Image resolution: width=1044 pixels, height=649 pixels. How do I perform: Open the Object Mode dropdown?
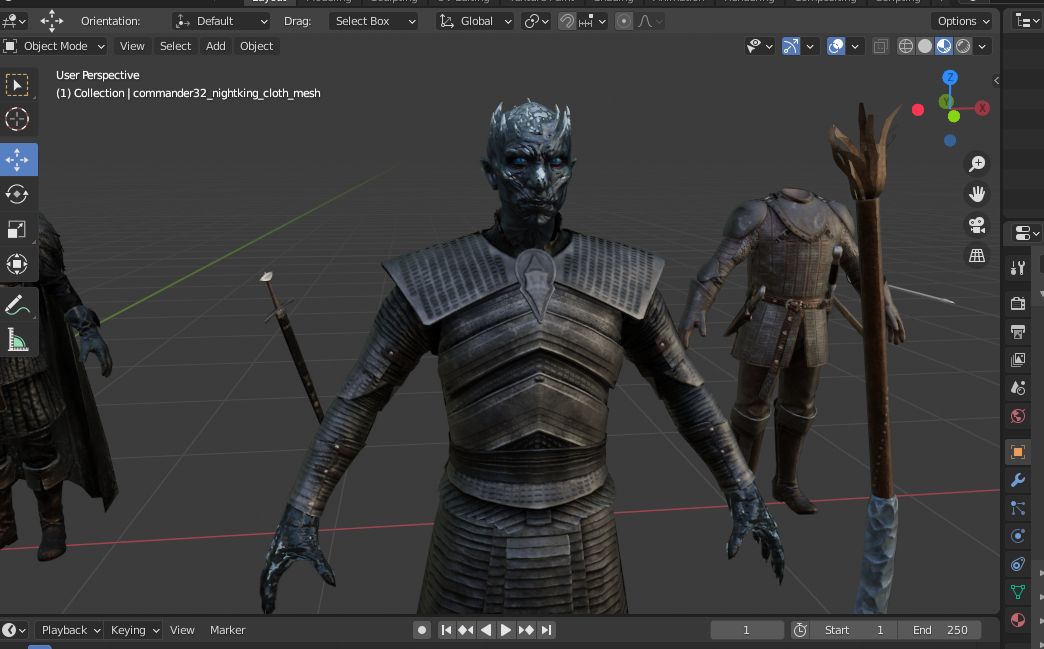55,46
